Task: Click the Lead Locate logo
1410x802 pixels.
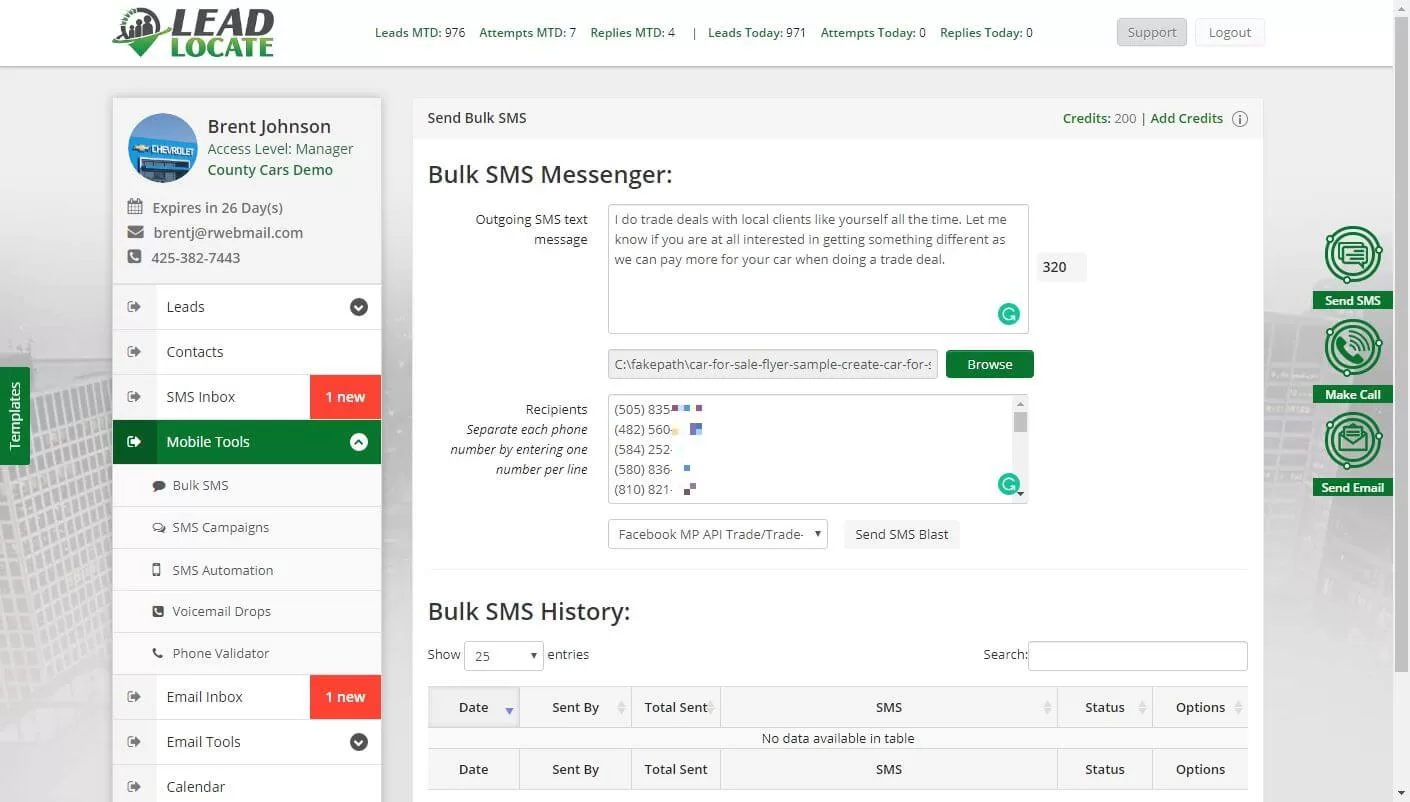Action: click(x=193, y=33)
